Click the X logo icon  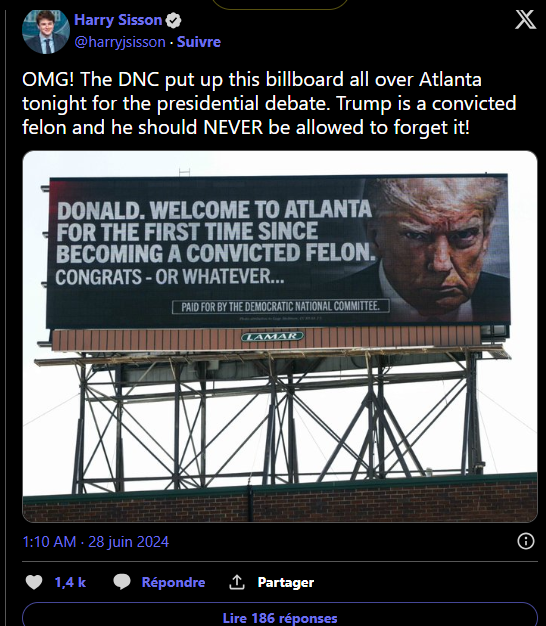525,19
